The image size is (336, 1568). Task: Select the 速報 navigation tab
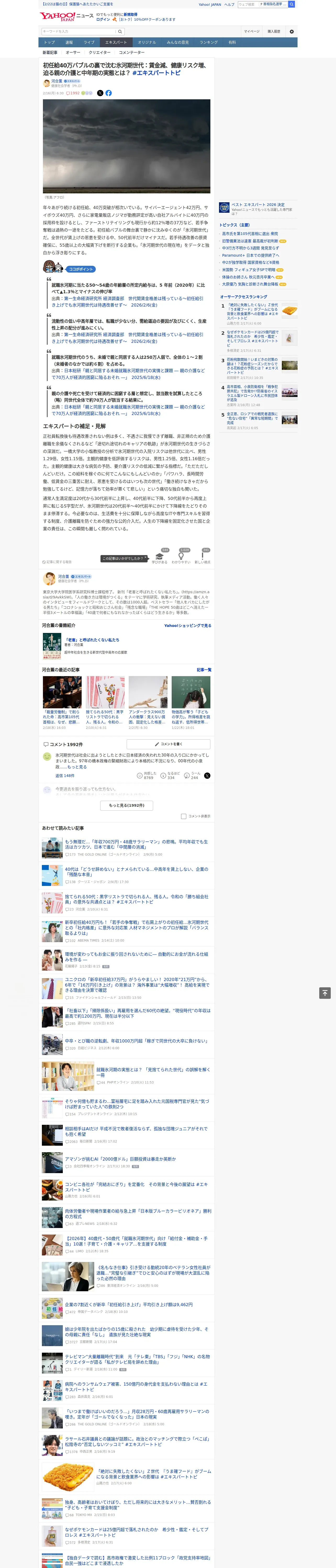pyautogui.click(x=69, y=43)
